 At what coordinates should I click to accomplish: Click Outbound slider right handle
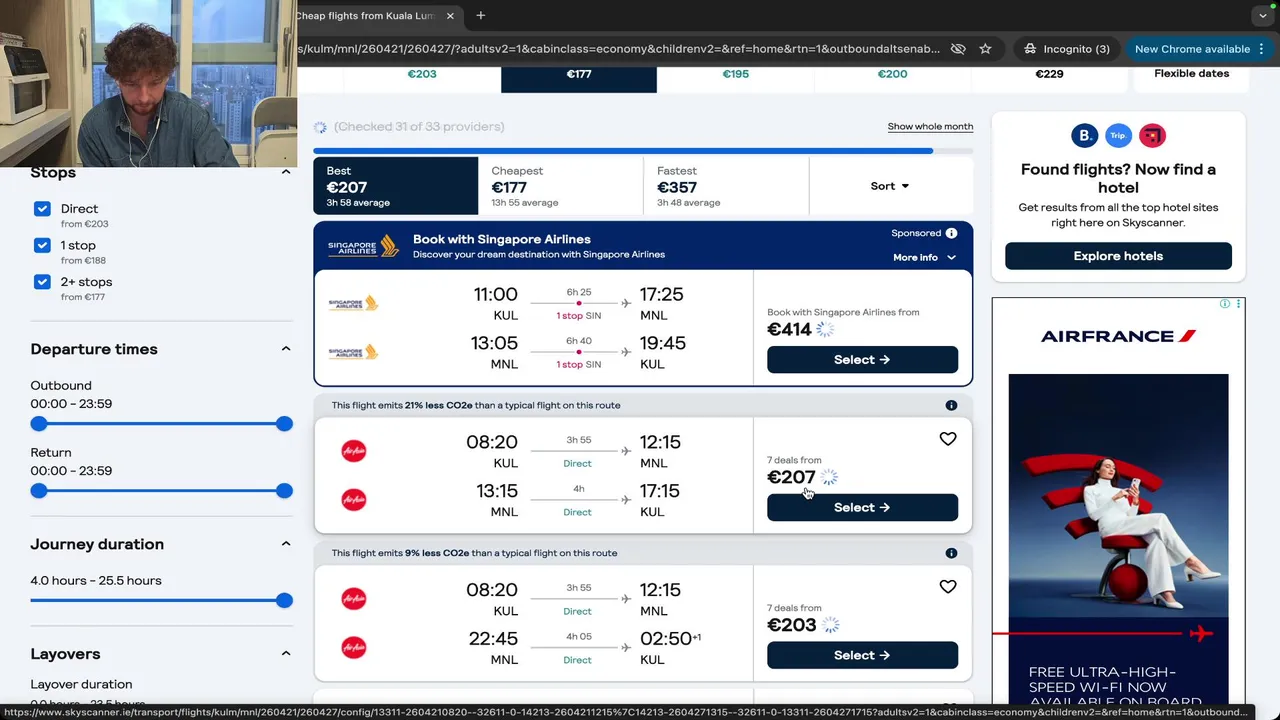(285, 424)
